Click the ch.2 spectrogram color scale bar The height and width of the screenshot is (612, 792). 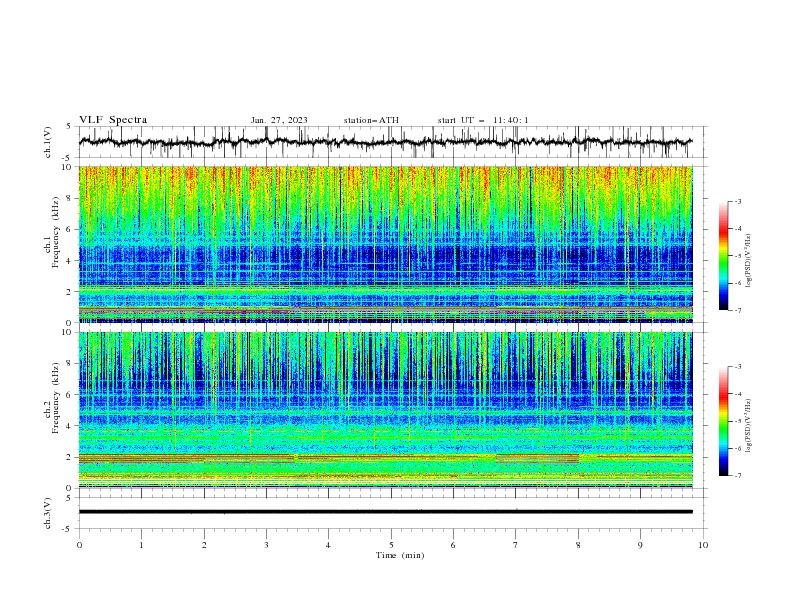click(x=723, y=421)
